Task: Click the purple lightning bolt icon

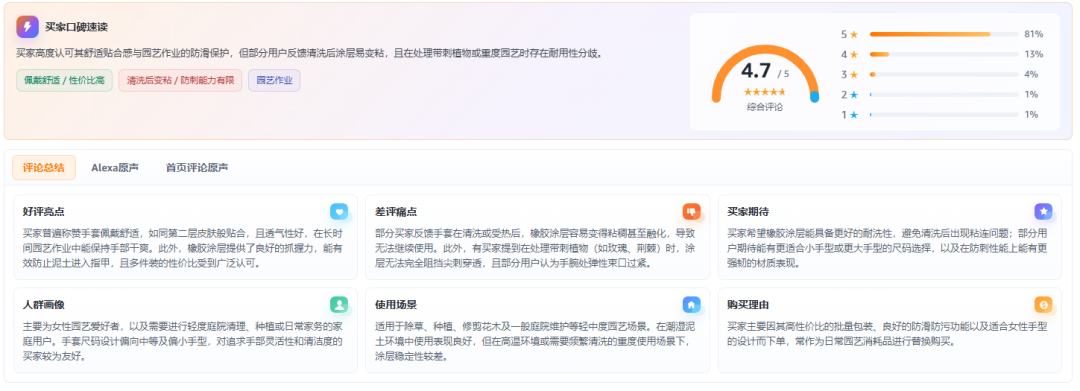Action: (28, 27)
